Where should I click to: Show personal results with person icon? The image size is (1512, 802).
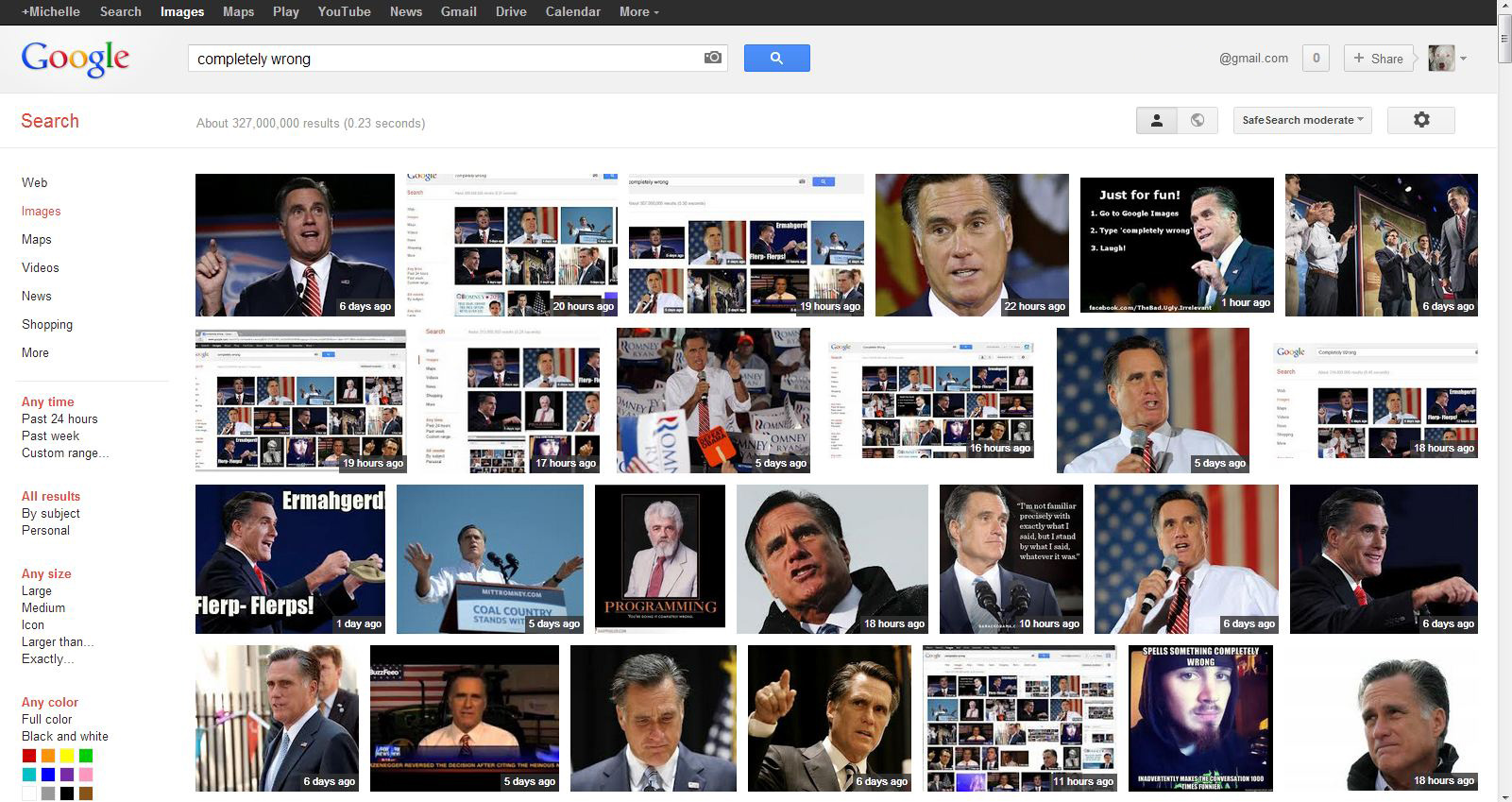[x=1156, y=120]
